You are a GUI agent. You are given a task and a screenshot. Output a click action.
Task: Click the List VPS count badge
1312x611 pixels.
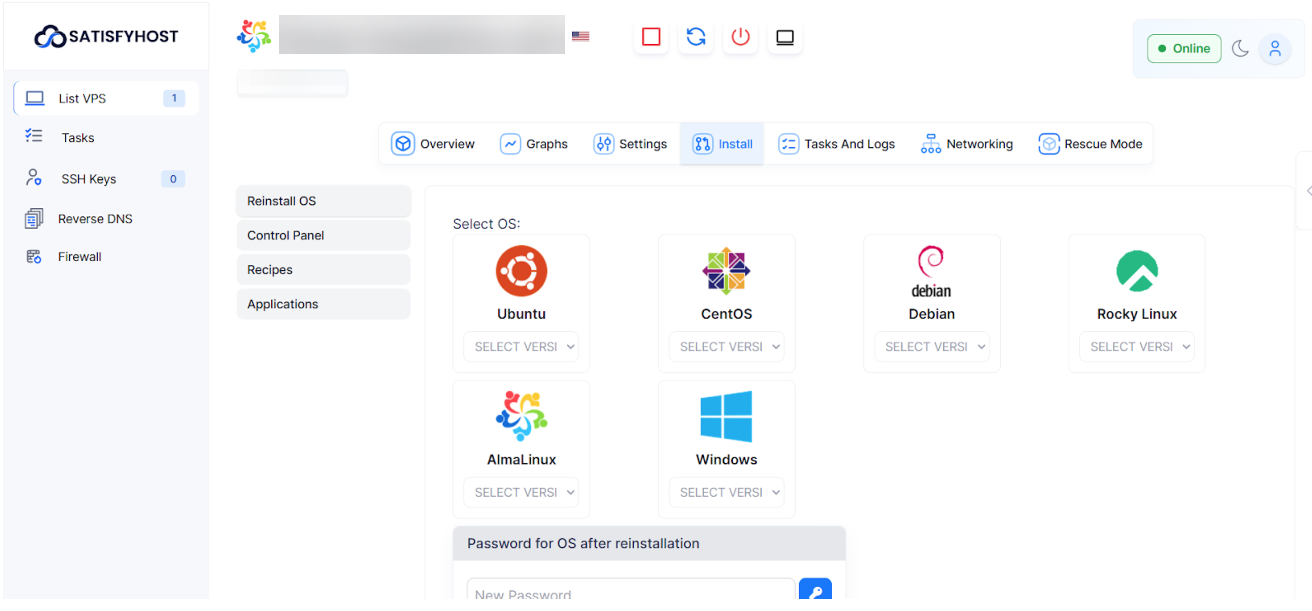tap(174, 98)
